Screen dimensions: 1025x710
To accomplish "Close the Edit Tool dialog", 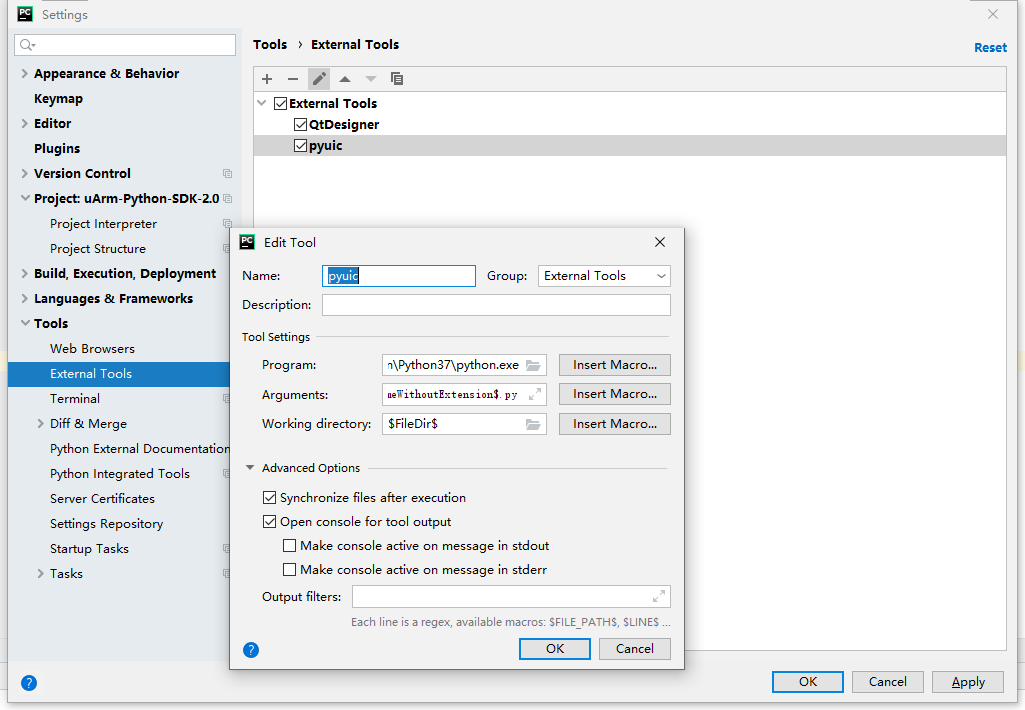I will tap(660, 243).
